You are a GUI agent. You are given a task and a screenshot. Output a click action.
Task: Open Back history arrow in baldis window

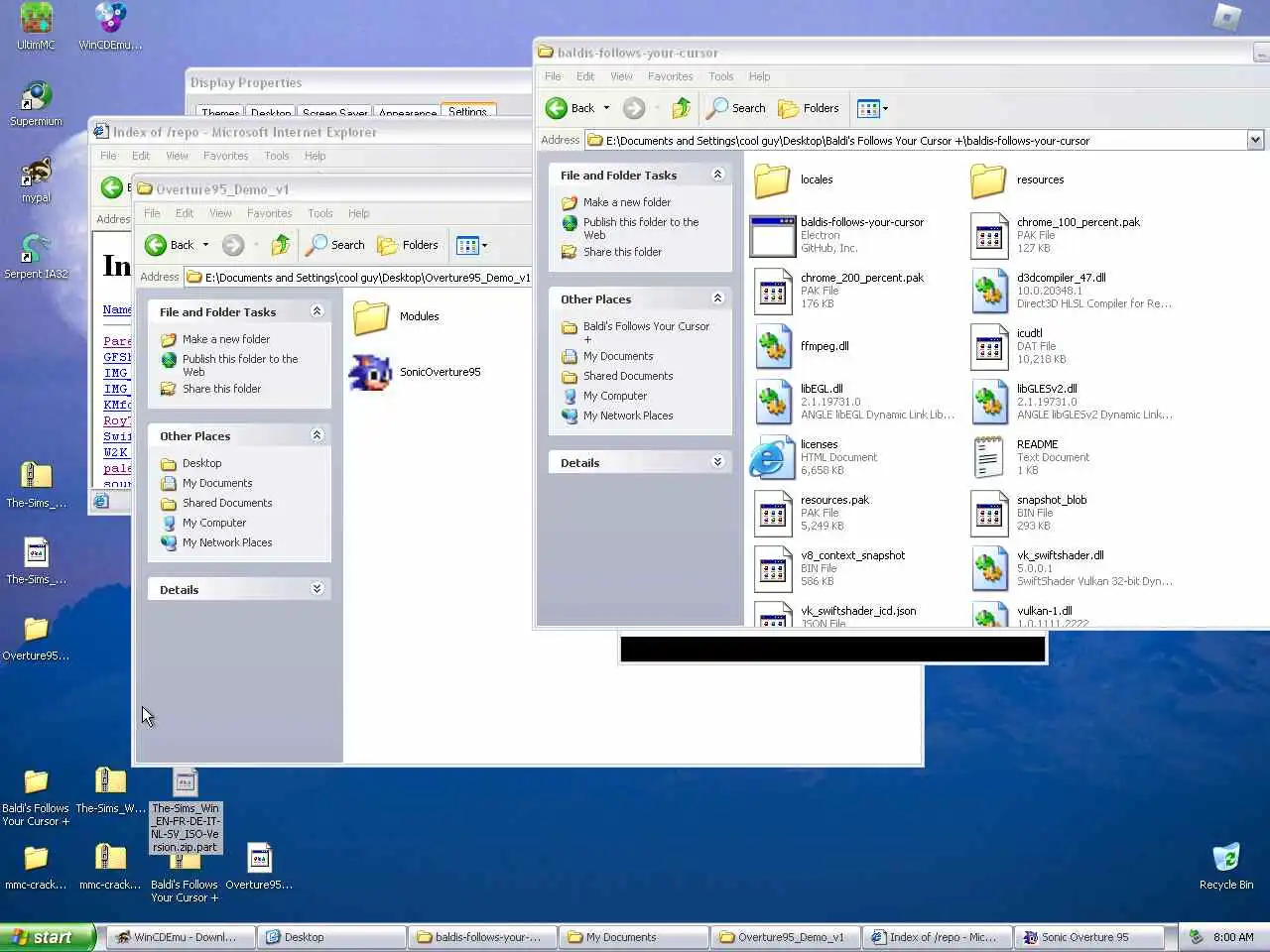(606, 108)
